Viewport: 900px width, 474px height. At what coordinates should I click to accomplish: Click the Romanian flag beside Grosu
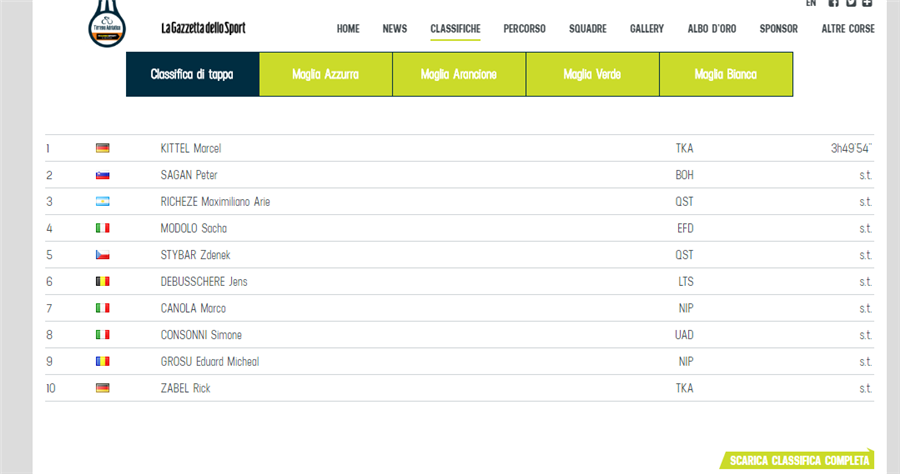coord(102,361)
